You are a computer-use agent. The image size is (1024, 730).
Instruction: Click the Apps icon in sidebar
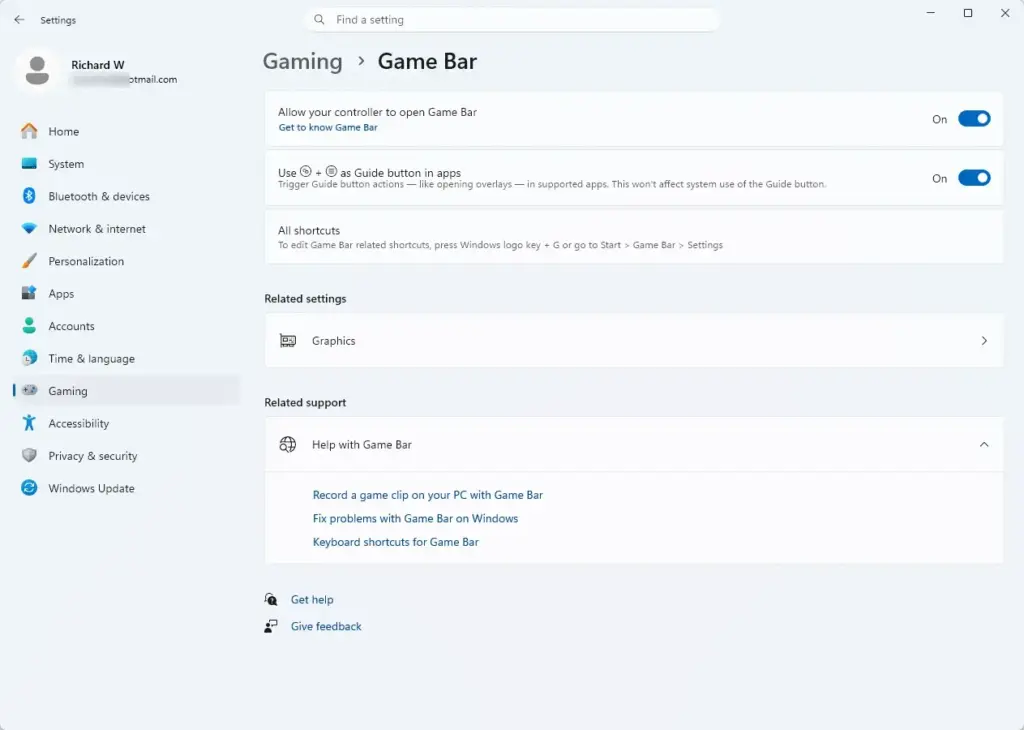tap(29, 293)
